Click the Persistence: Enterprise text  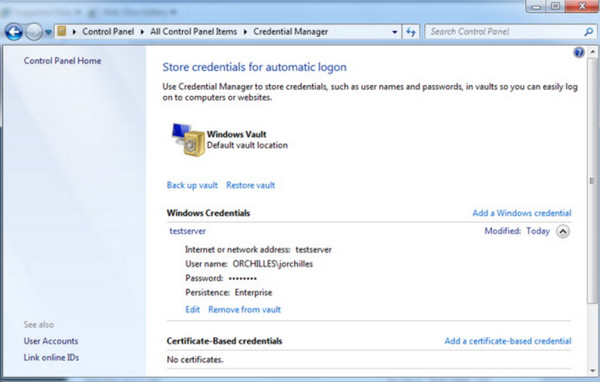pos(229,292)
